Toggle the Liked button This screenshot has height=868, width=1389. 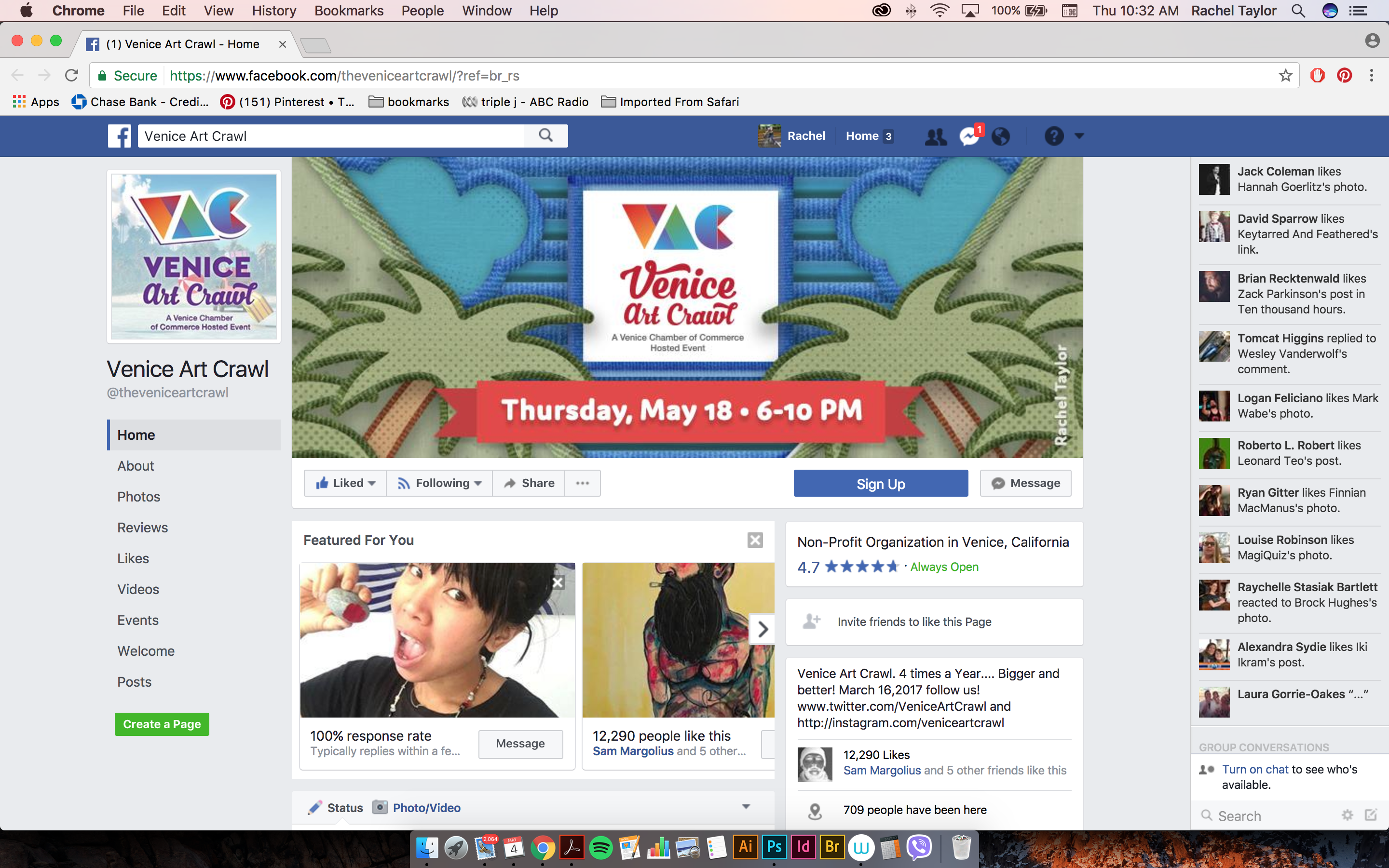[x=345, y=483]
